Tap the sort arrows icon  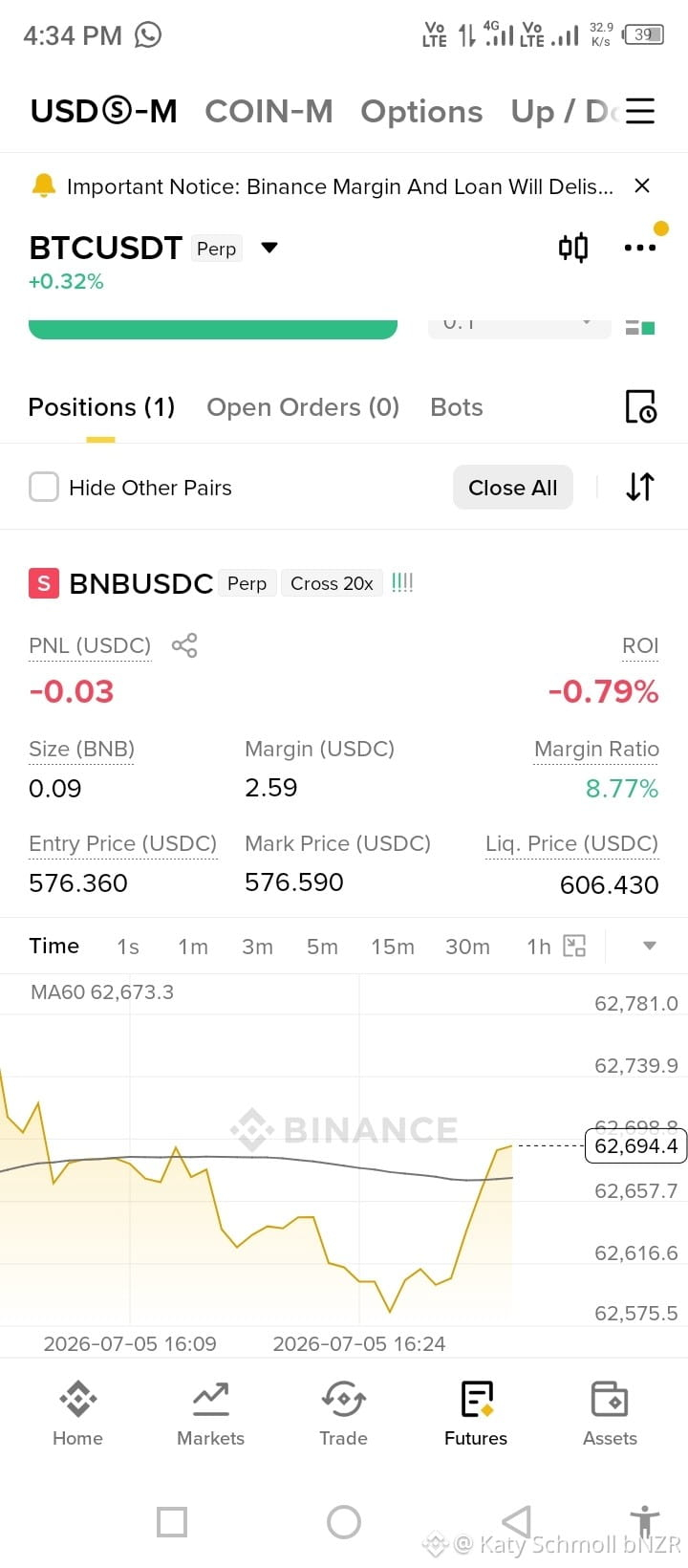[x=640, y=487]
